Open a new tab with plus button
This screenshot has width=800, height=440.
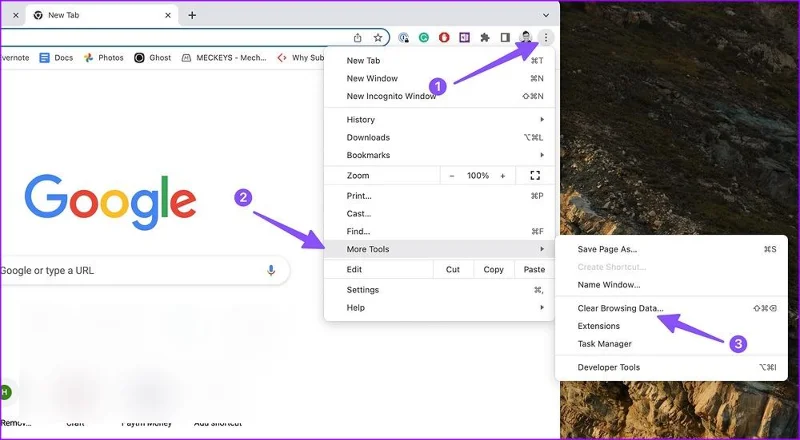[x=192, y=15]
